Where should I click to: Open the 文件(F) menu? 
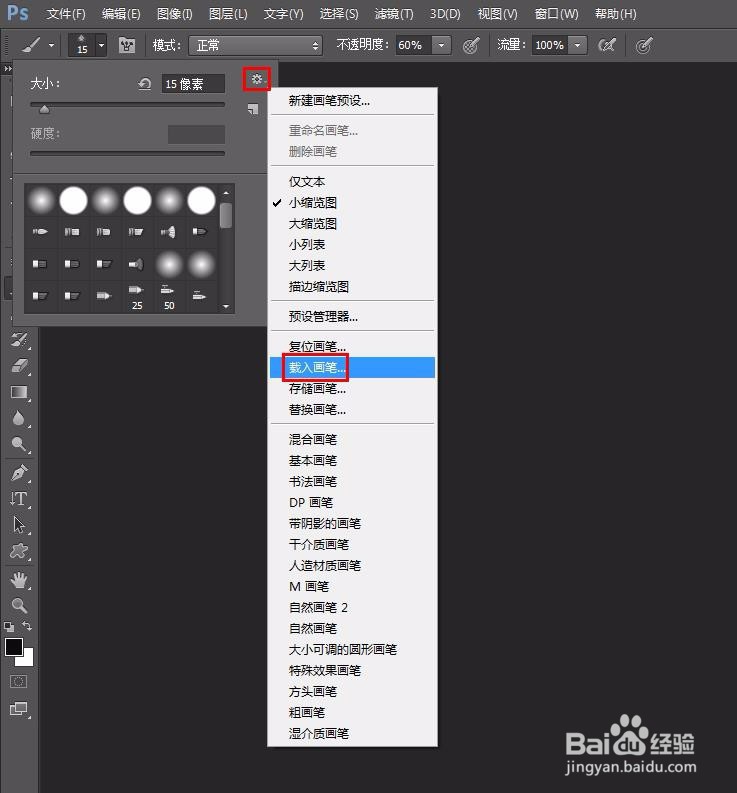click(66, 14)
